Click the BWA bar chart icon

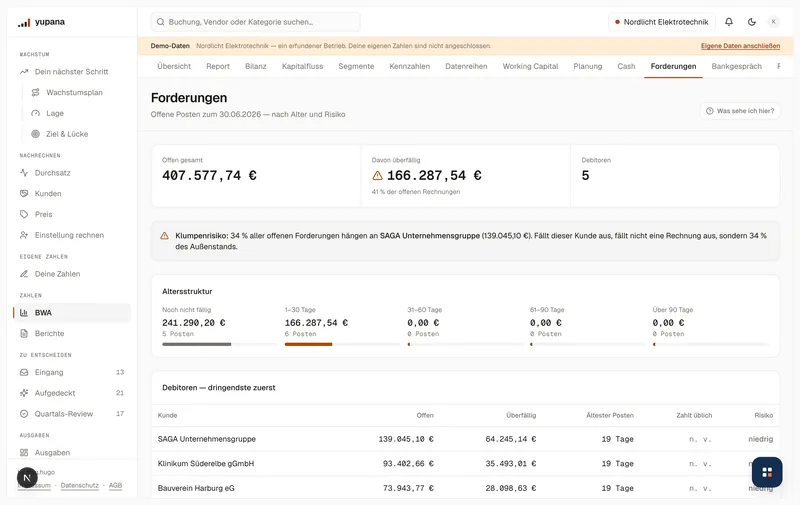(24, 313)
